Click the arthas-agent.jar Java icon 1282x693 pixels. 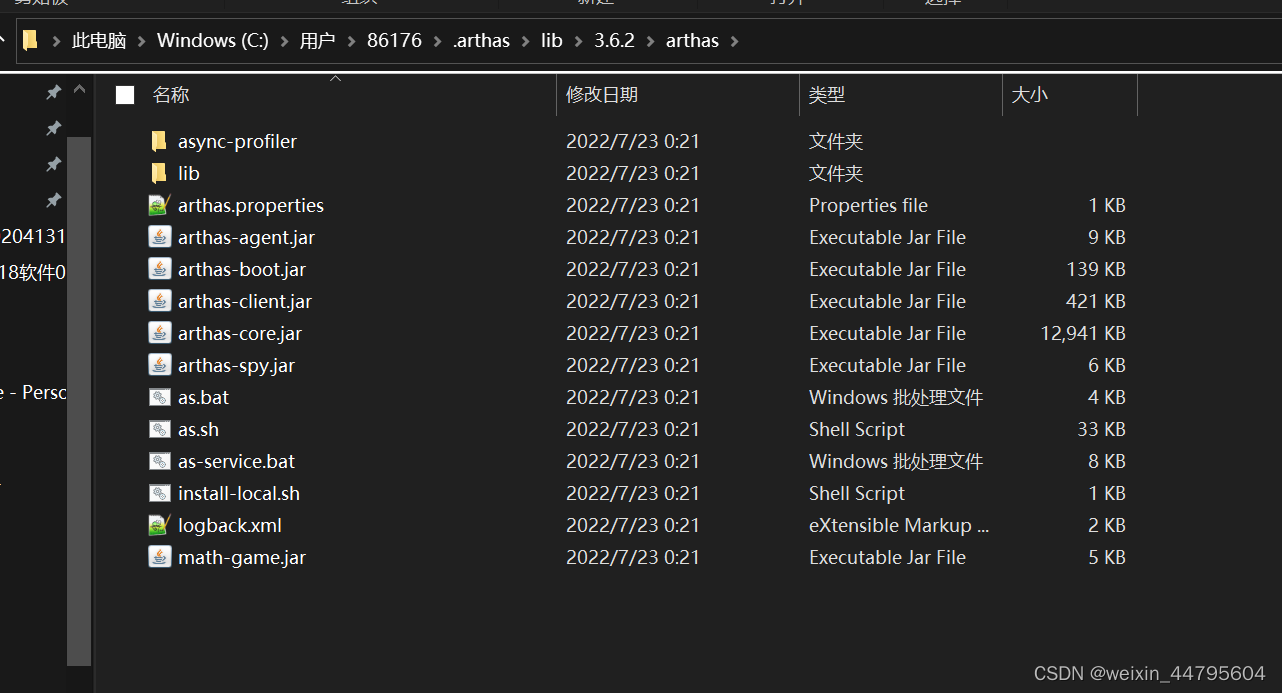pyautogui.click(x=159, y=237)
